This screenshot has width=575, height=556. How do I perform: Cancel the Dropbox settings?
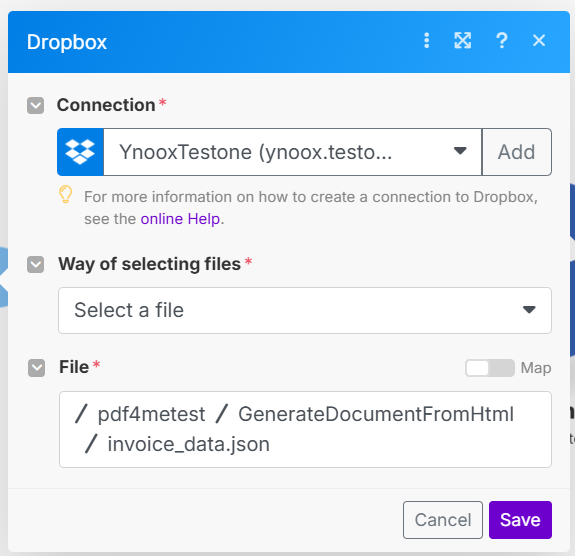coord(443,520)
